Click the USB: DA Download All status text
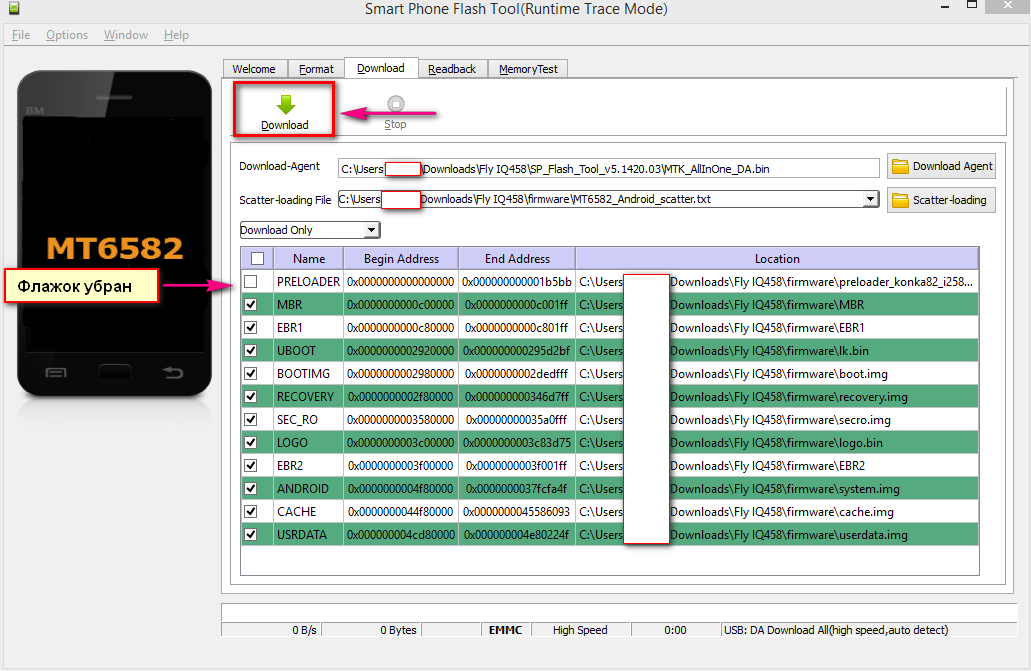The height and width of the screenshot is (671, 1031). pos(836,630)
